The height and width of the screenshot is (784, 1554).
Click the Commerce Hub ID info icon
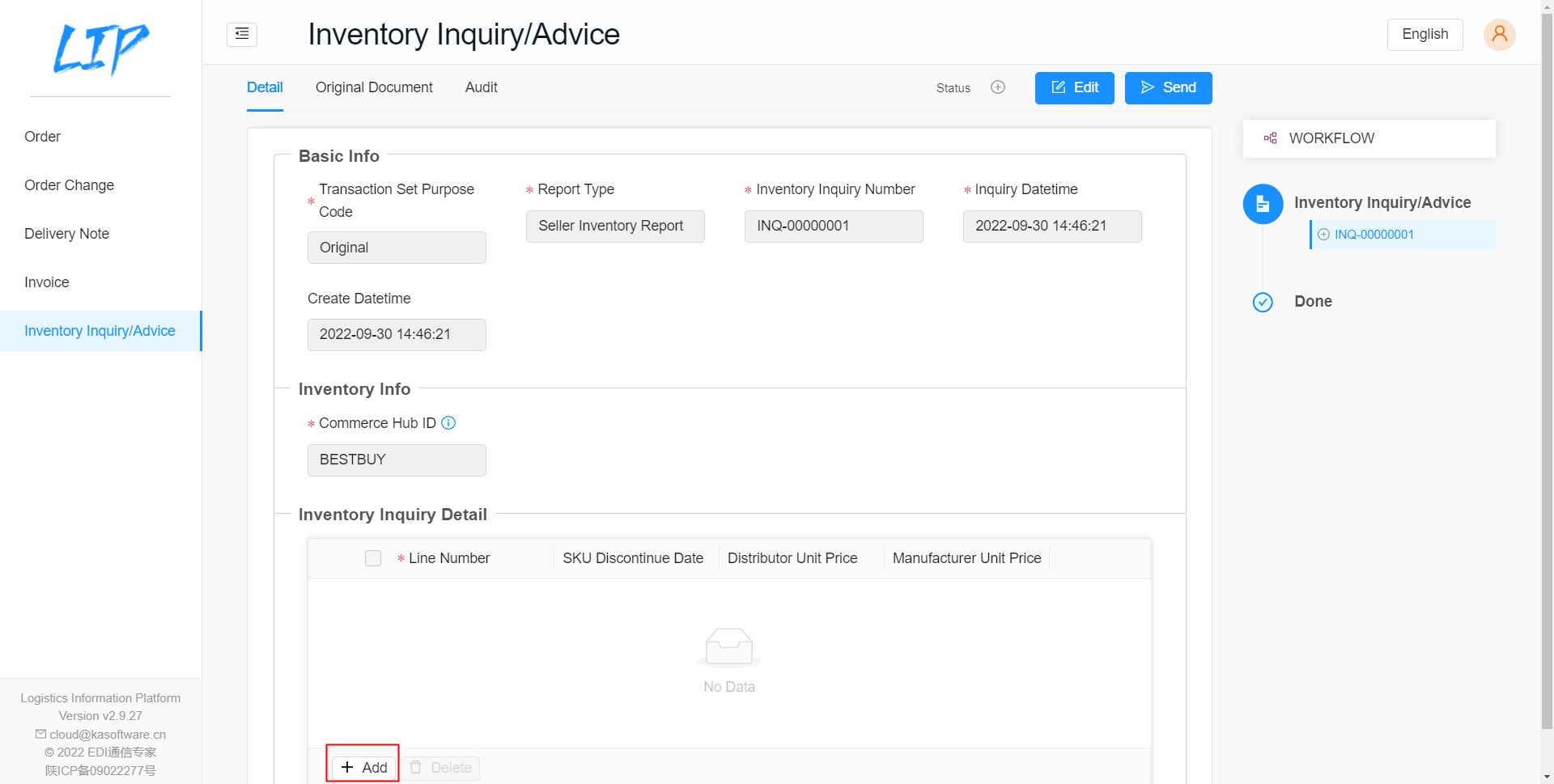pyautogui.click(x=448, y=422)
